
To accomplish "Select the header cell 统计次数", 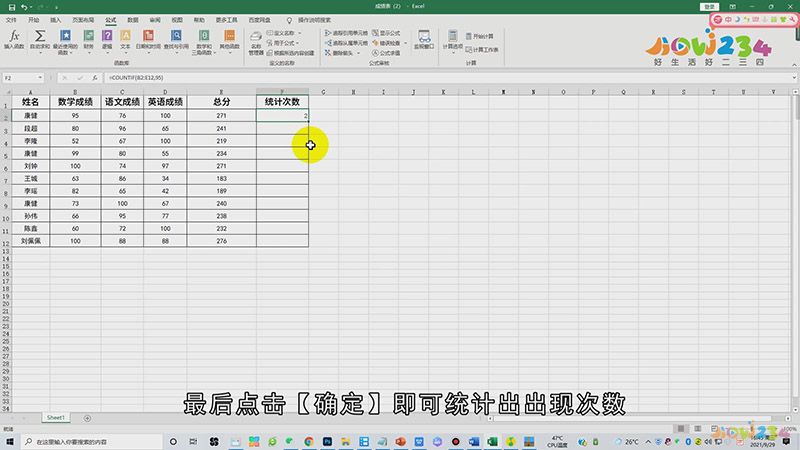I will coord(282,102).
